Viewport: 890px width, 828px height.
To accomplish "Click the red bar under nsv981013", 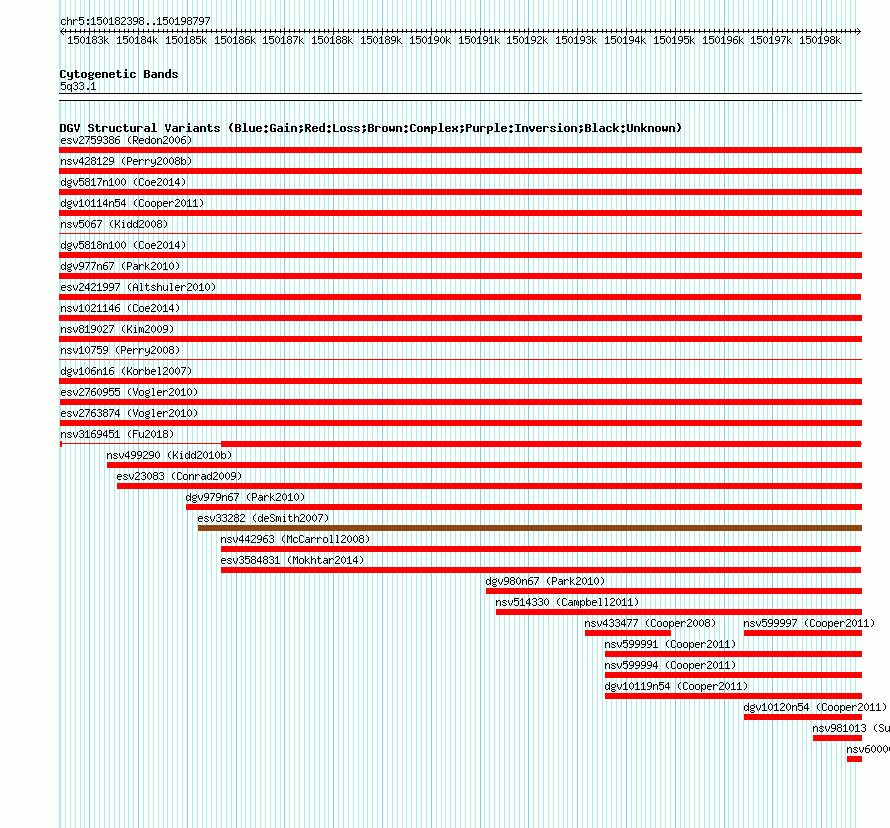I will [837, 738].
